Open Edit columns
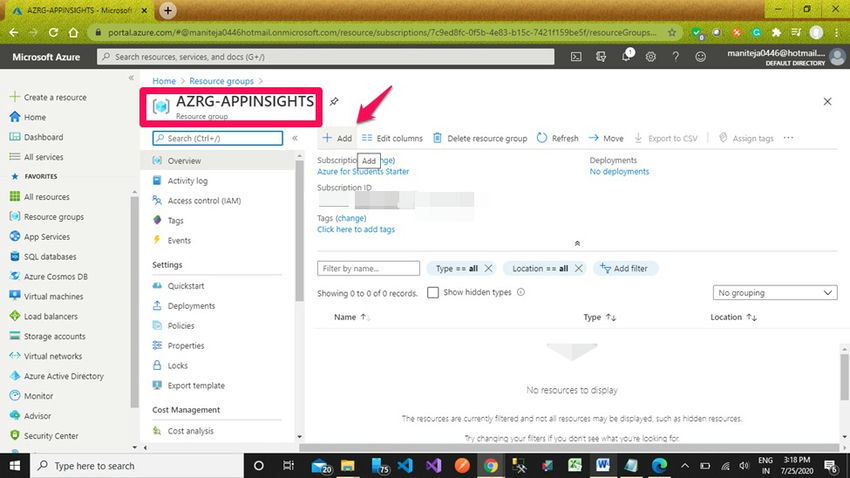The image size is (850, 478). tap(392, 138)
